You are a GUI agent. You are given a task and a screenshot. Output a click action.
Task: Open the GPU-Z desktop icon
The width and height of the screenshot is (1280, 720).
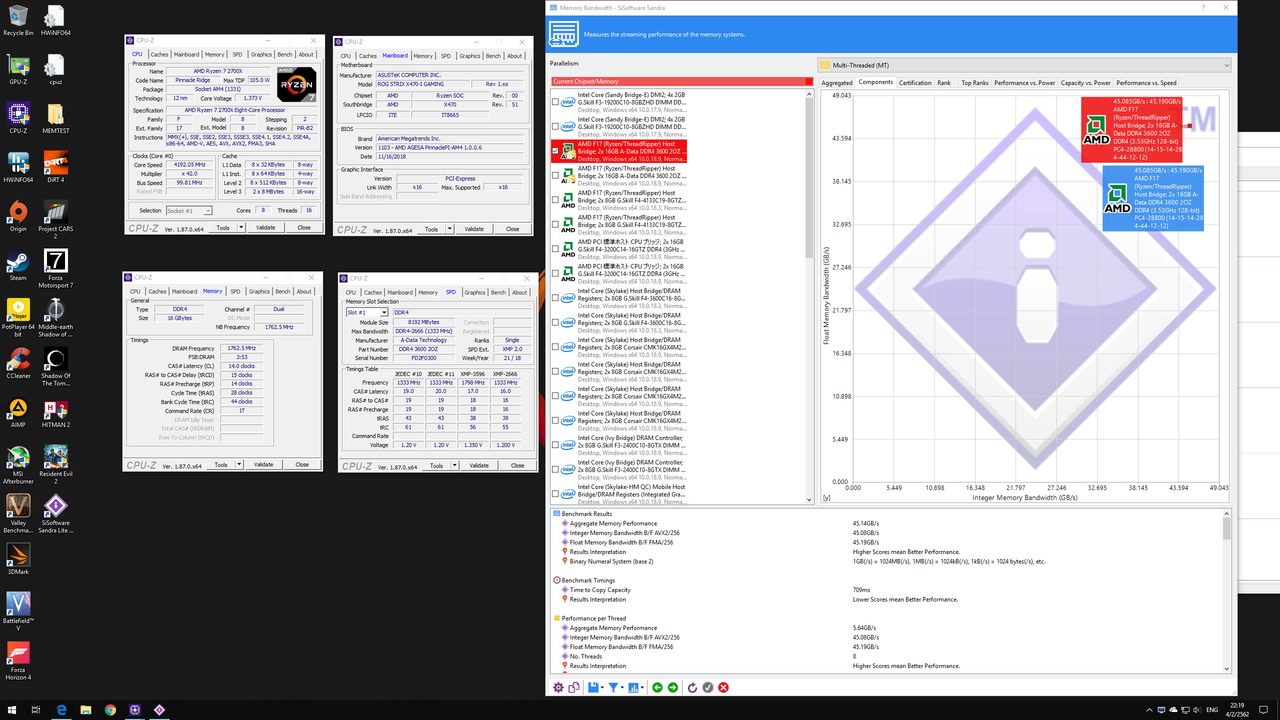(18, 68)
